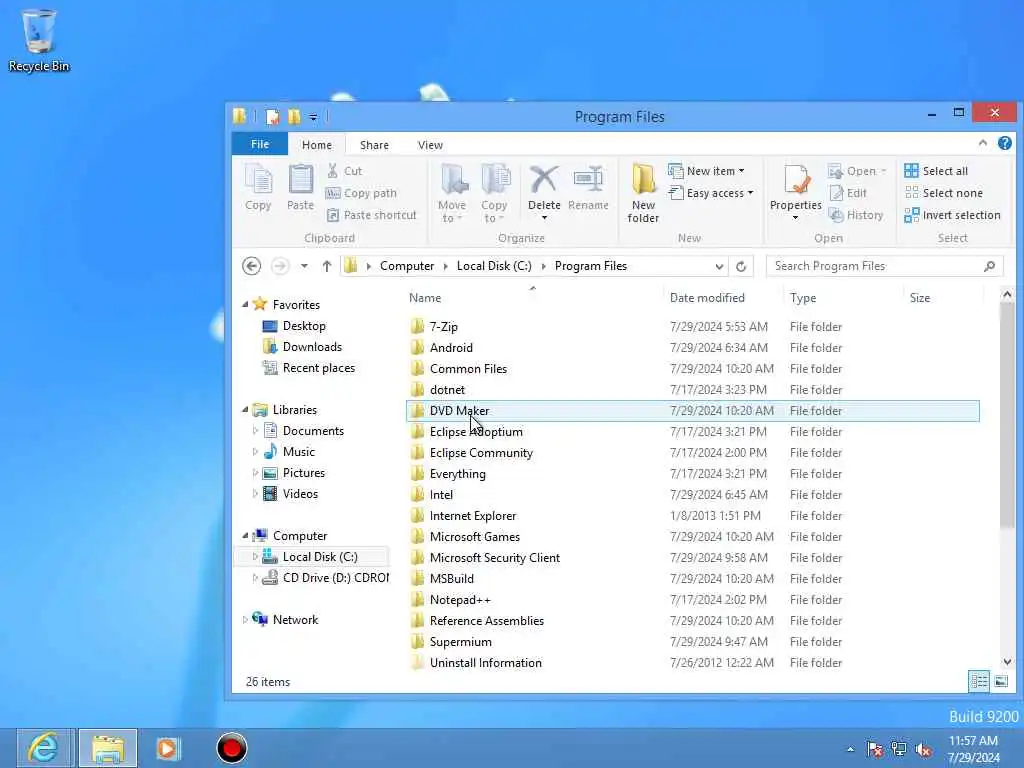Sort by the Type column header
The height and width of the screenshot is (768, 1024).
pyautogui.click(x=803, y=298)
